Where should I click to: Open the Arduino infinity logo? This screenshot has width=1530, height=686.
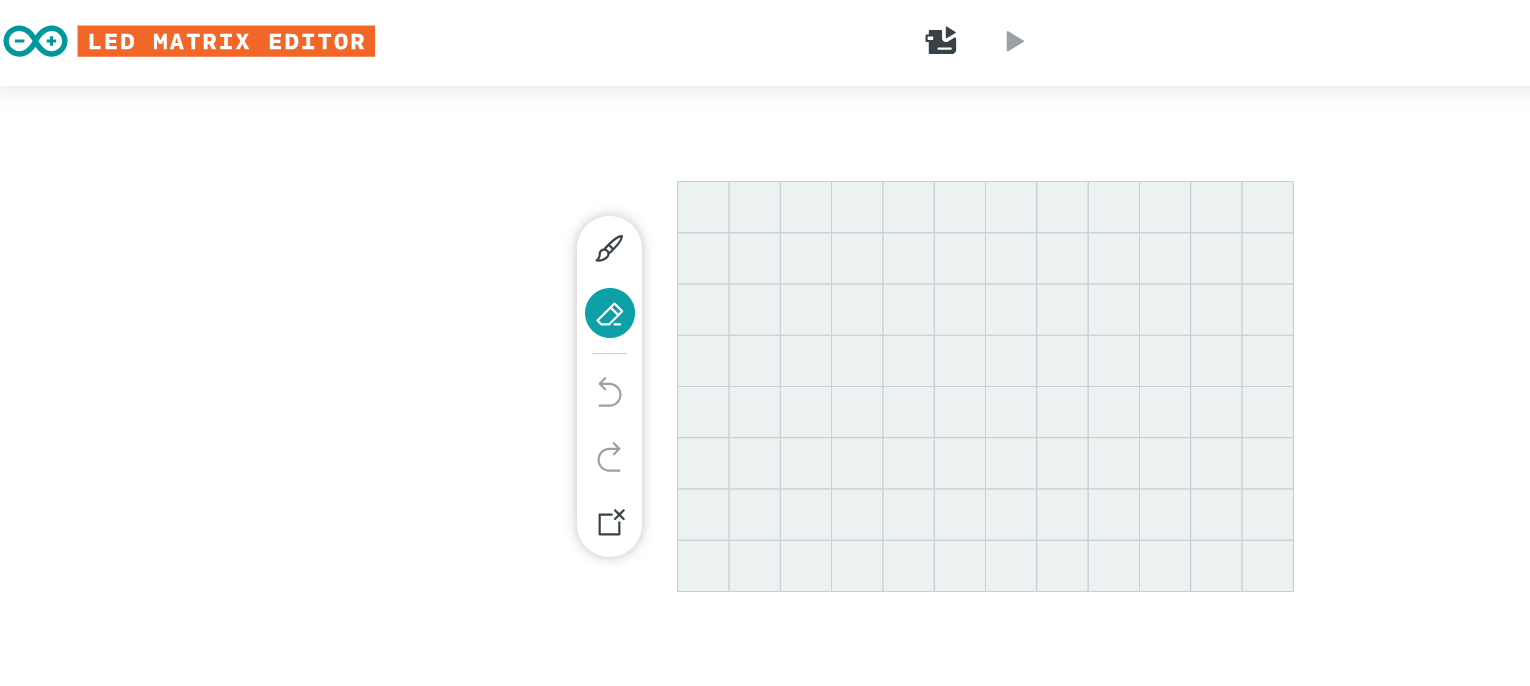click(x=35, y=41)
